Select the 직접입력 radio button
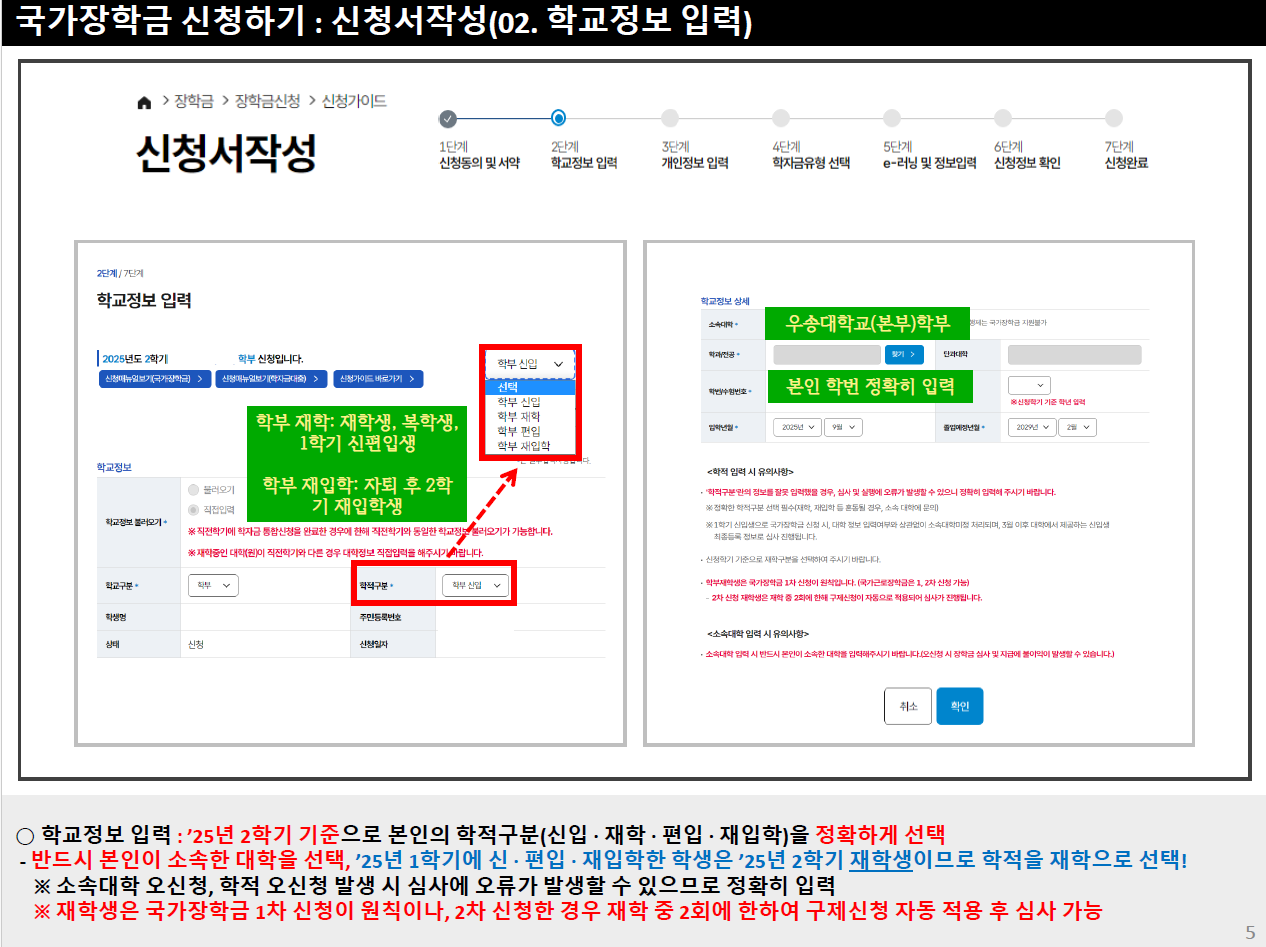 click(193, 510)
